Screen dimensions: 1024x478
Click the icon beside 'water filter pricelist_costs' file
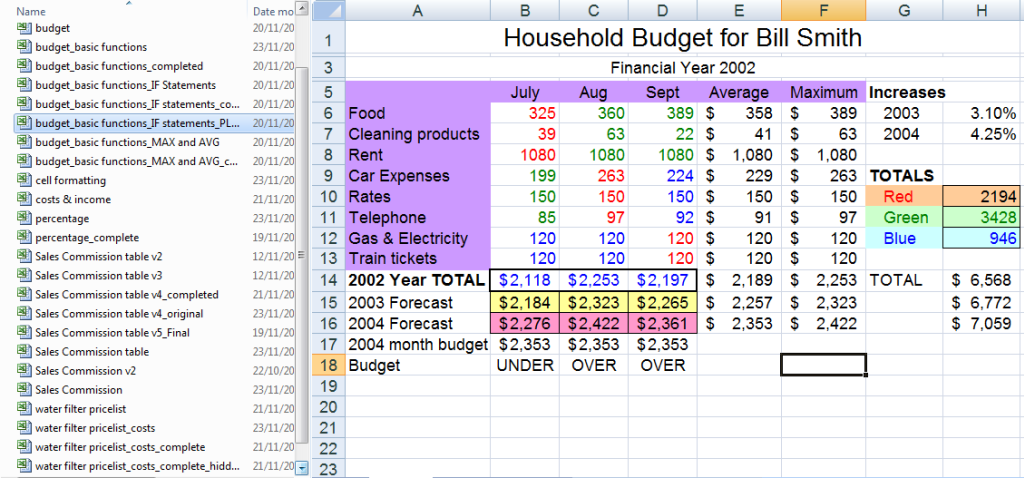24,428
